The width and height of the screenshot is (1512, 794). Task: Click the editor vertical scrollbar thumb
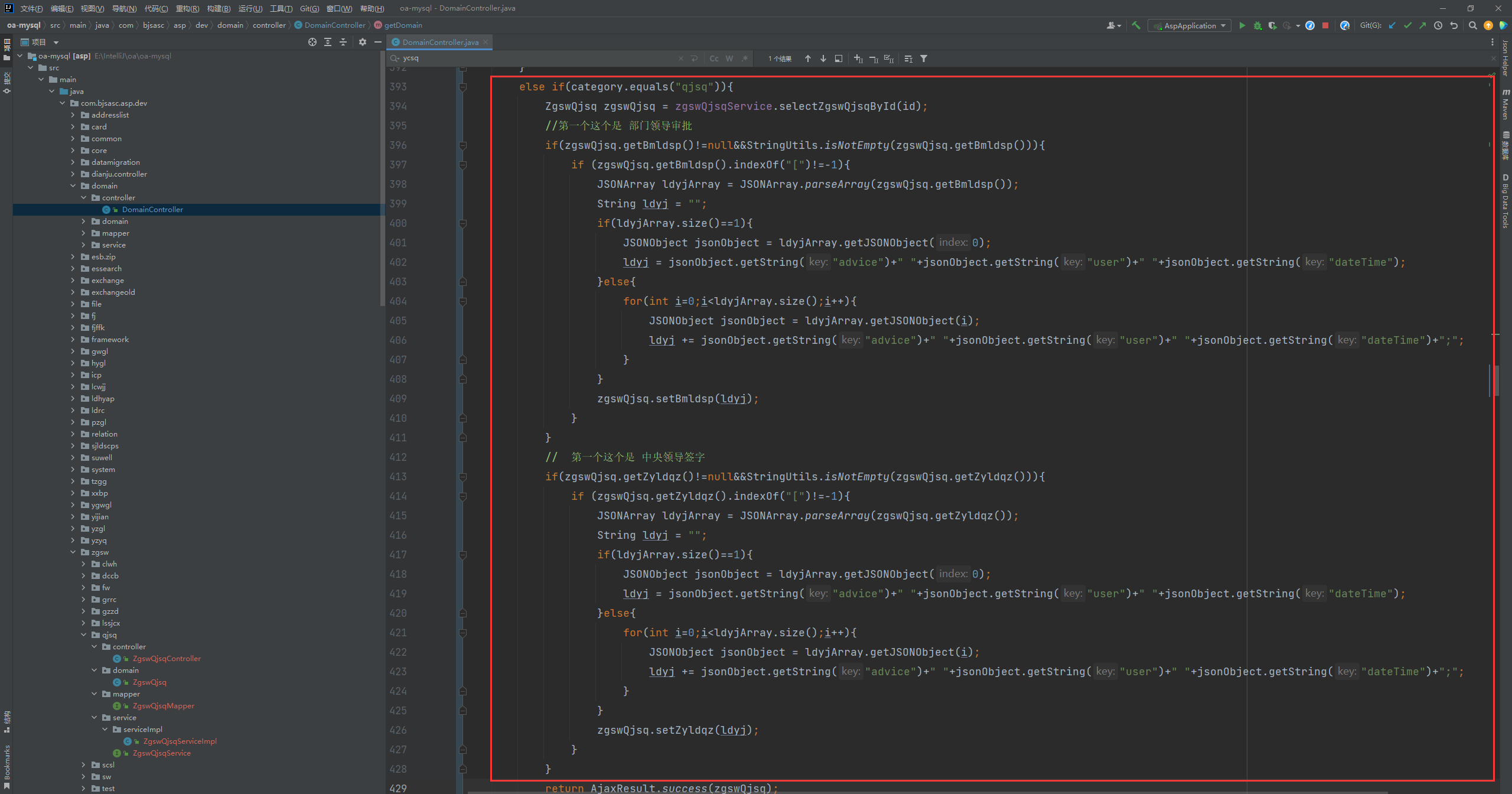1497,380
